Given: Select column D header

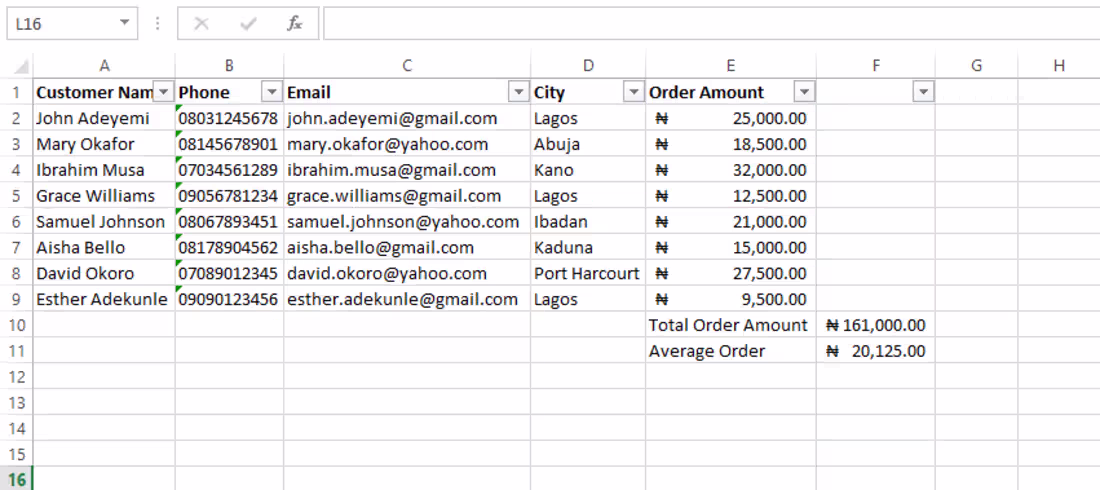Looking at the screenshot, I should click(588, 66).
